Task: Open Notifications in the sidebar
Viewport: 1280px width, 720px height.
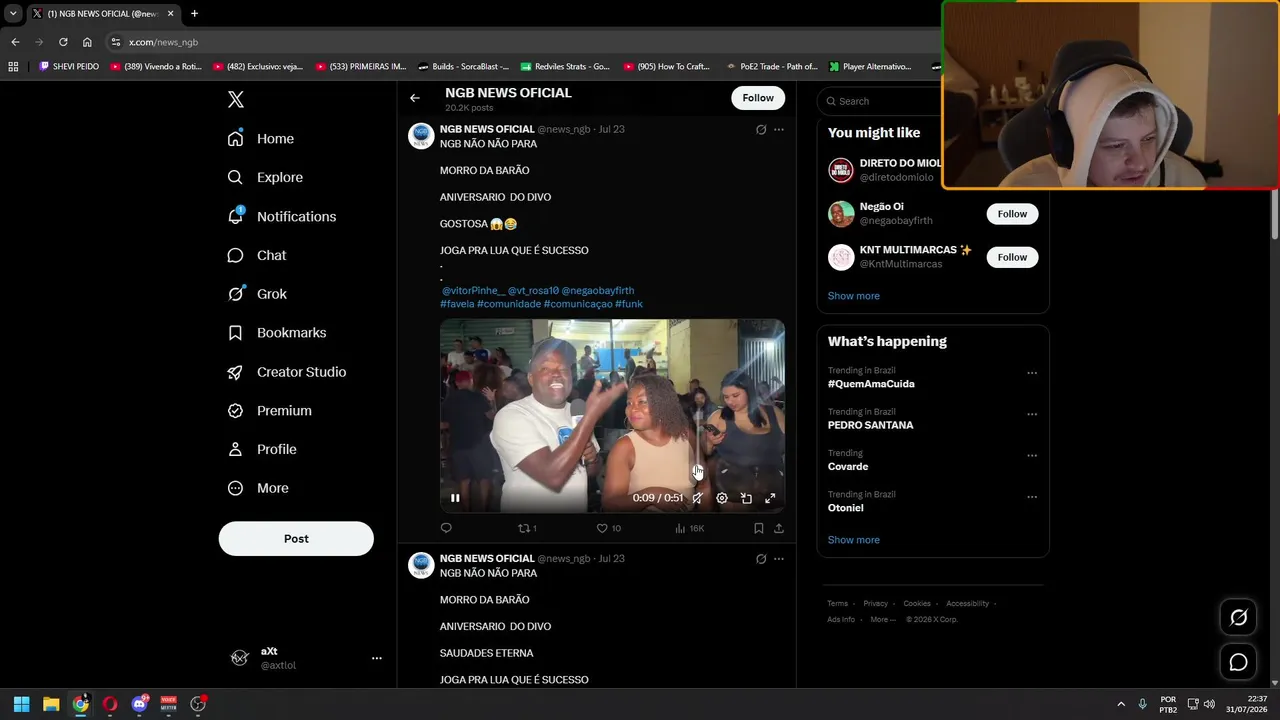Action: tap(282, 216)
